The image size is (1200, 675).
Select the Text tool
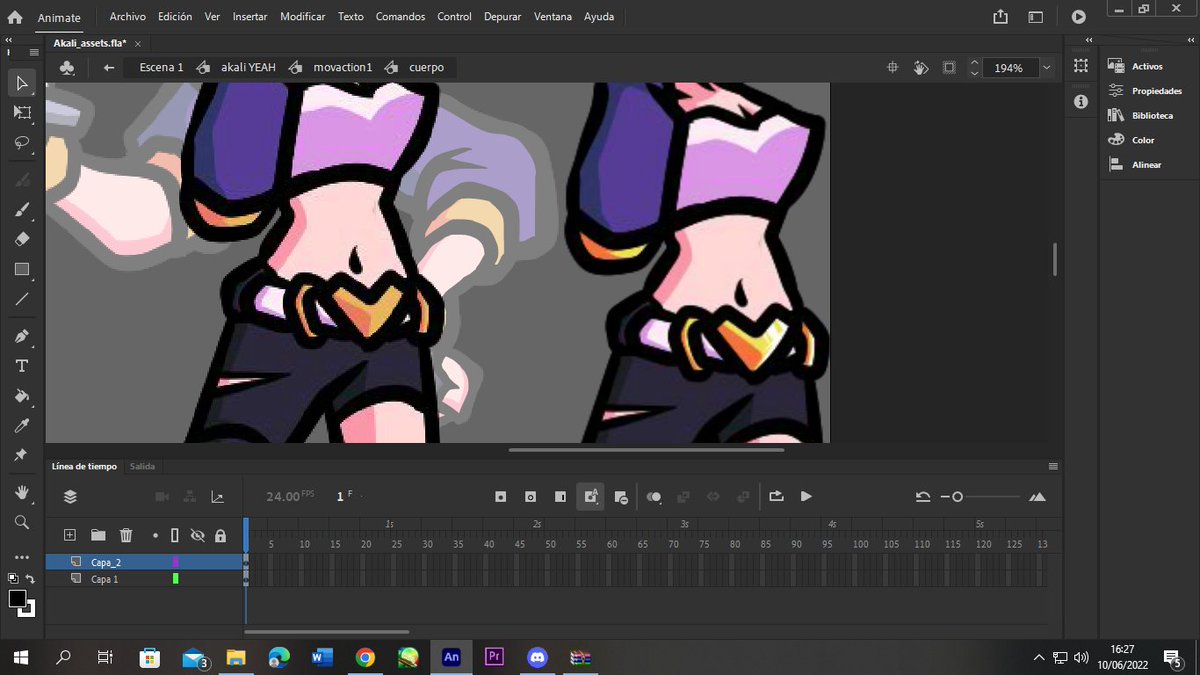pos(22,366)
